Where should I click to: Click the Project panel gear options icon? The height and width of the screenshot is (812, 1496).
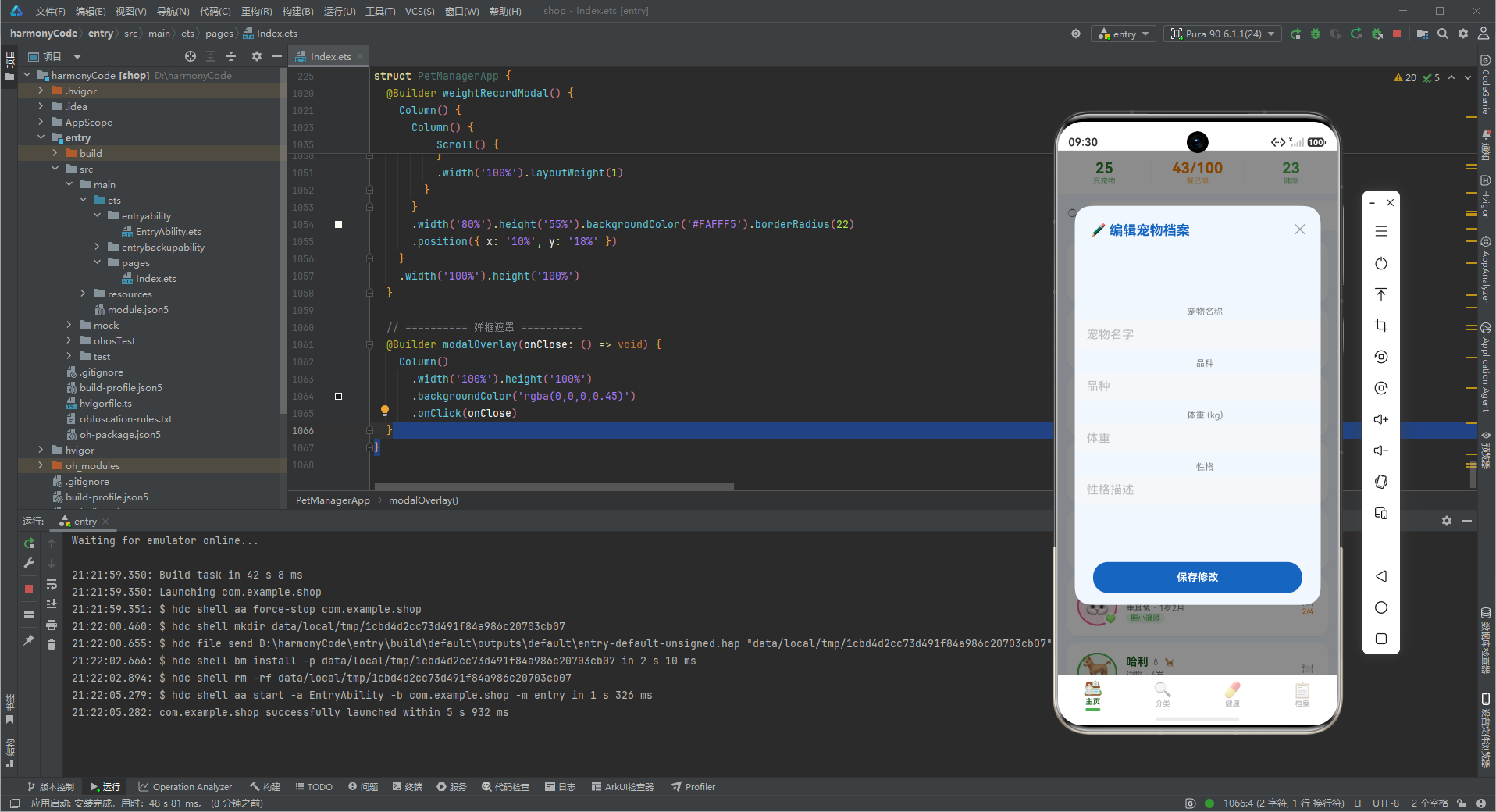[x=257, y=56]
